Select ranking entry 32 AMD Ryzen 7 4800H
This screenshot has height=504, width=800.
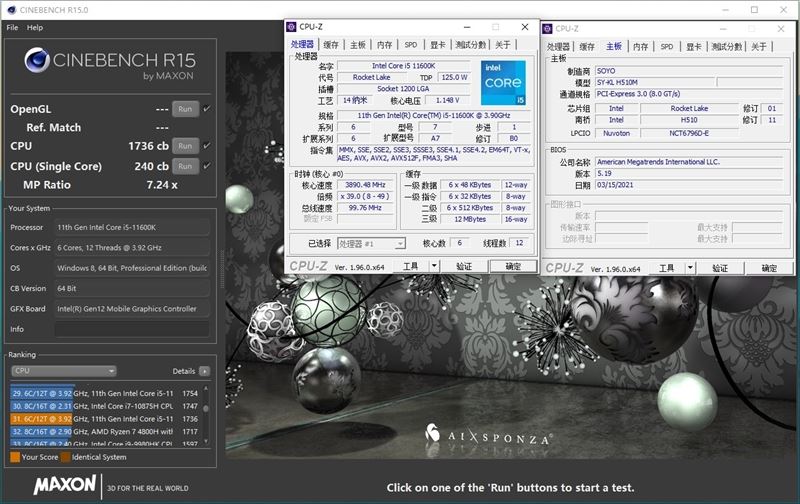(105, 432)
